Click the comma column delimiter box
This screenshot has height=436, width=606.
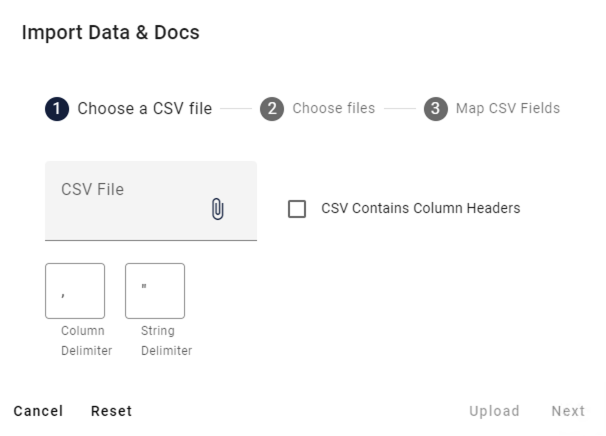click(75, 291)
